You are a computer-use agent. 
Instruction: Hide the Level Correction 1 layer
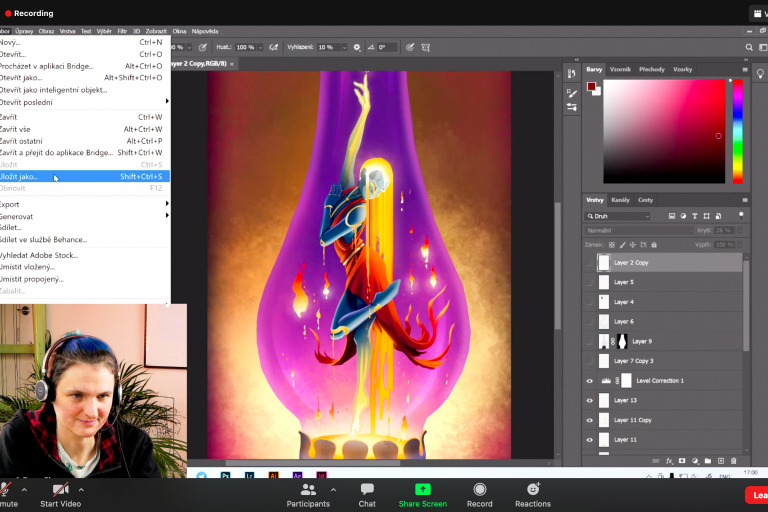click(x=589, y=381)
